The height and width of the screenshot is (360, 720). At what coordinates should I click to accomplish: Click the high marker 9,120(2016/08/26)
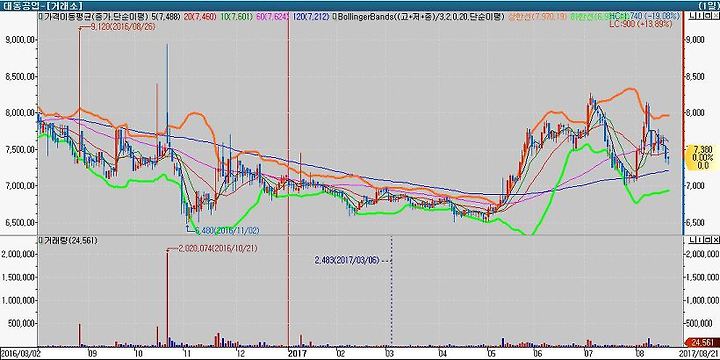123,27
